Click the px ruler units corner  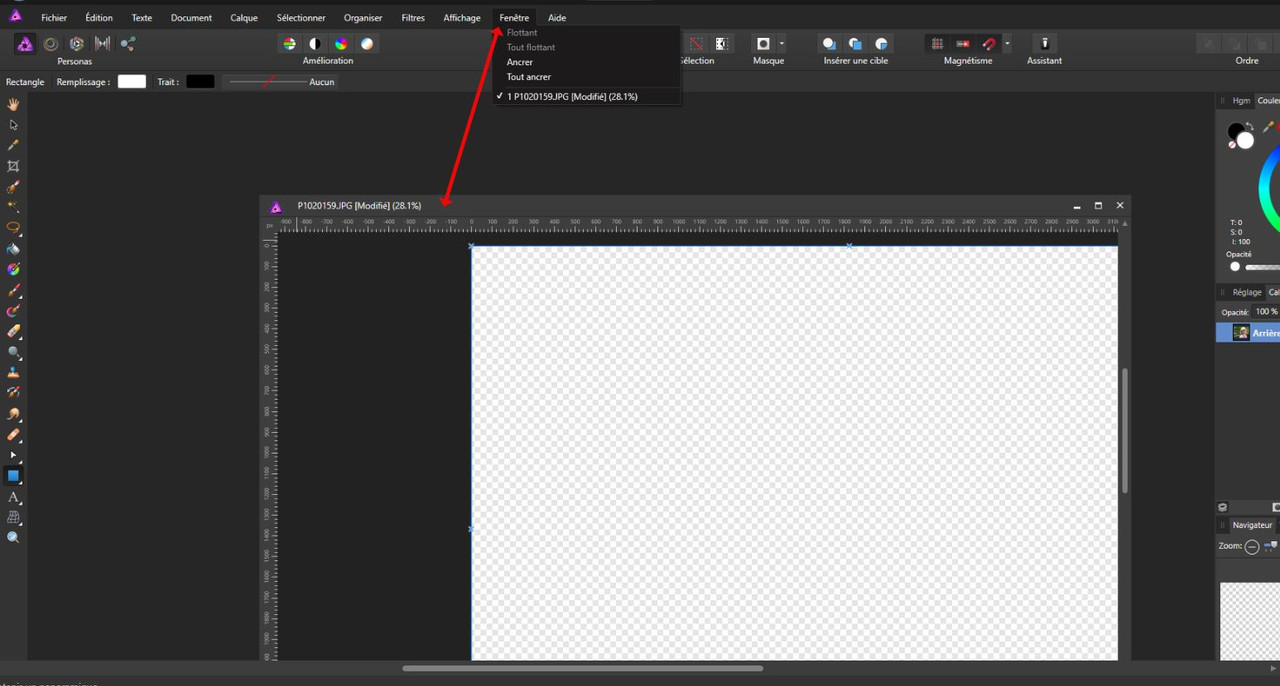pyautogui.click(x=269, y=226)
